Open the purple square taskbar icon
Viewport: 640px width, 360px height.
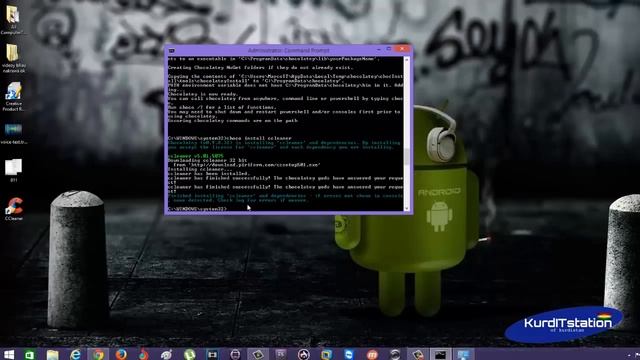[x=281, y=354]
